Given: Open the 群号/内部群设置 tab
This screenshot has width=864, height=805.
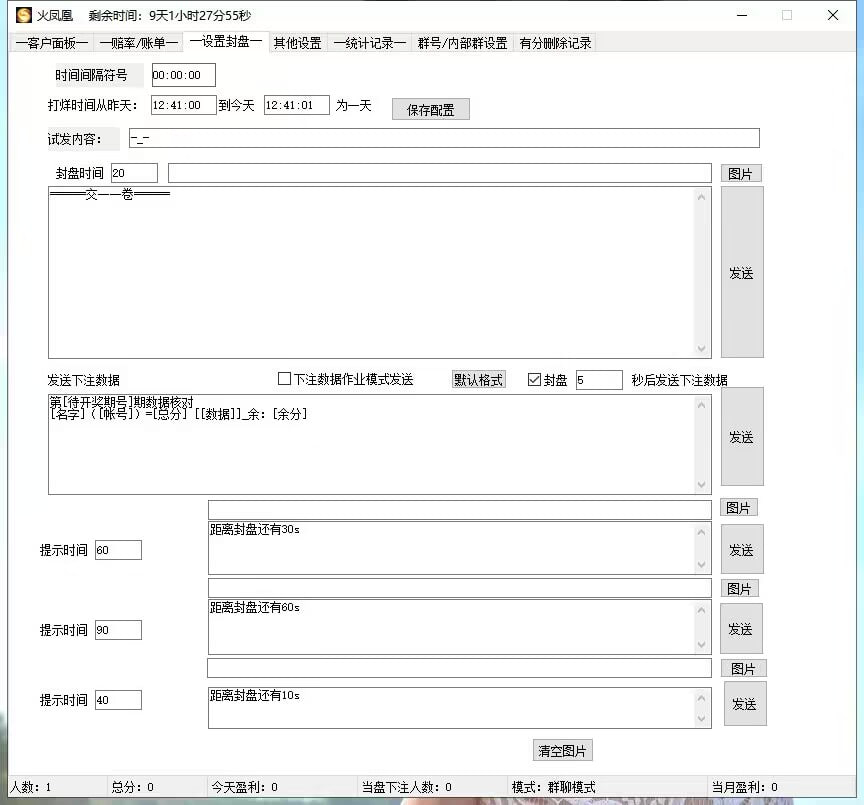Looking at the screenshot, I should (463, 43).
